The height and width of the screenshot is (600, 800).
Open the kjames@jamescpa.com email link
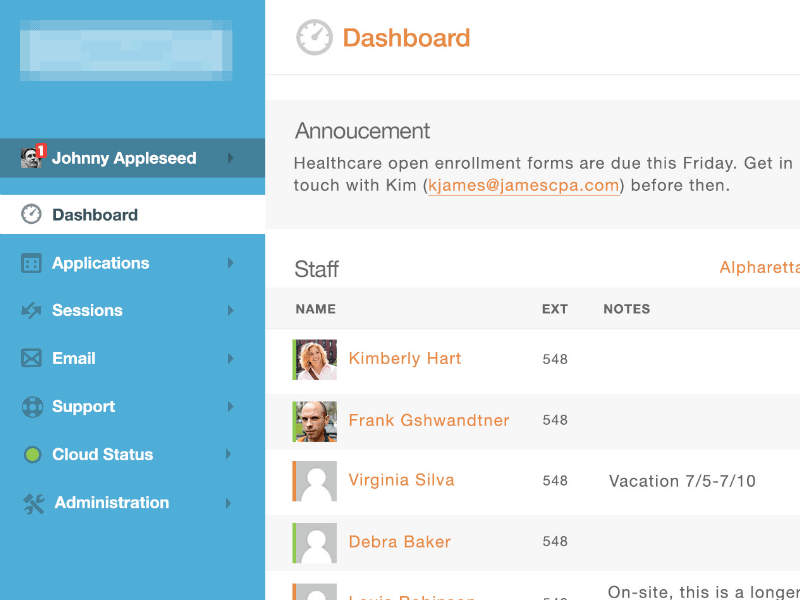[523, 185]
